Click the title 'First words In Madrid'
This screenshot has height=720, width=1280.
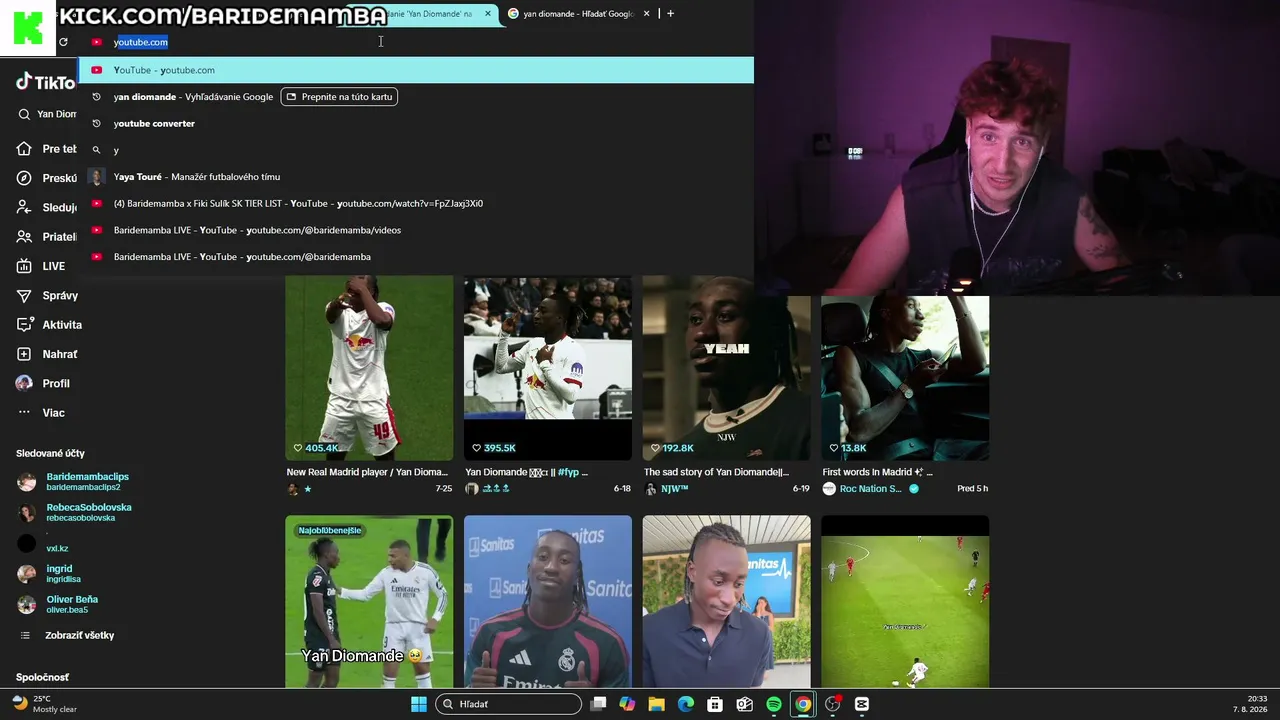tap(877, 472)
